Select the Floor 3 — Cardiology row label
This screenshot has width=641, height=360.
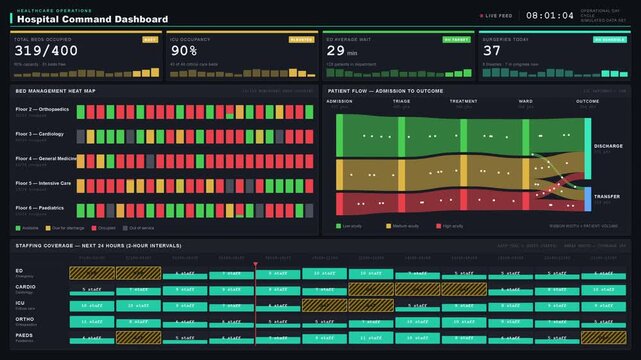[40, 134]
